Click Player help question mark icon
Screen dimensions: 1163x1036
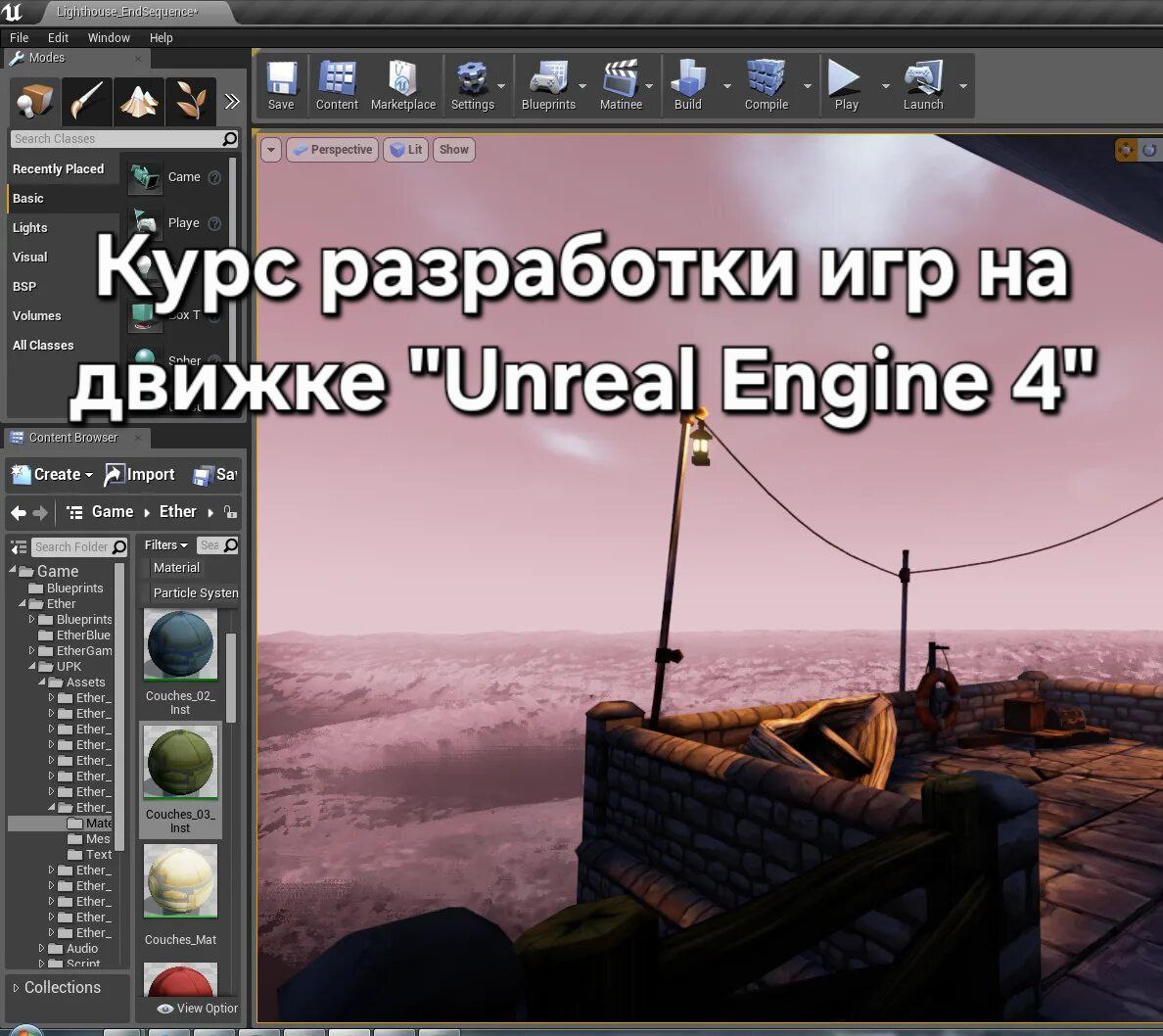214,223
